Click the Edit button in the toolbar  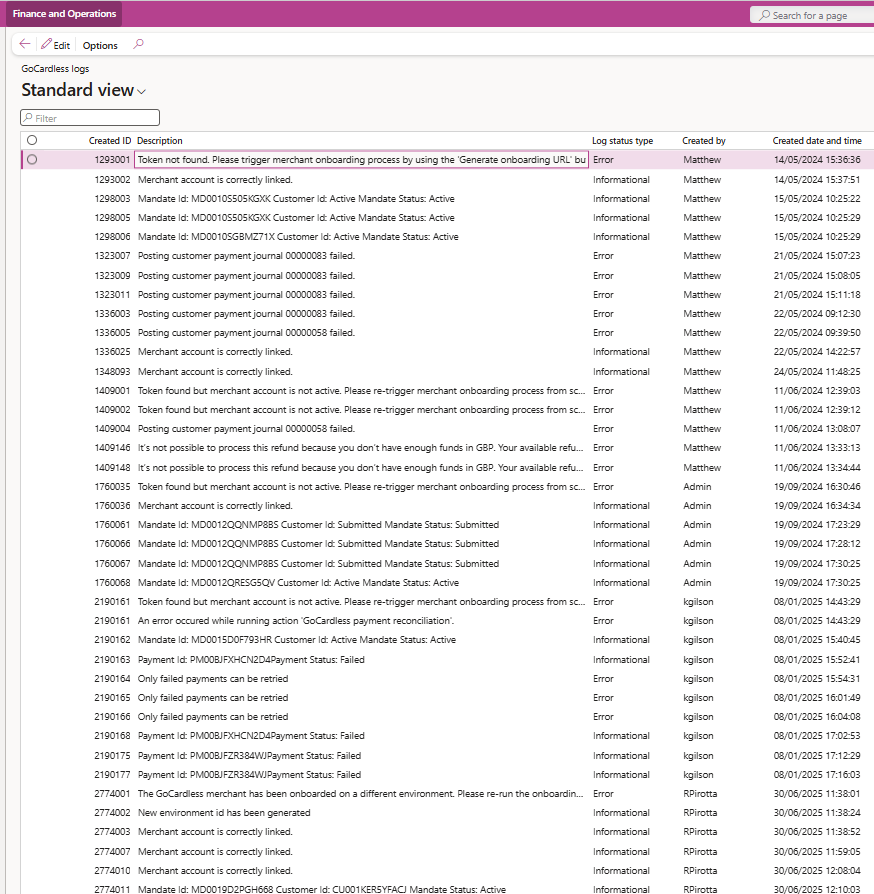click(56, 45)
